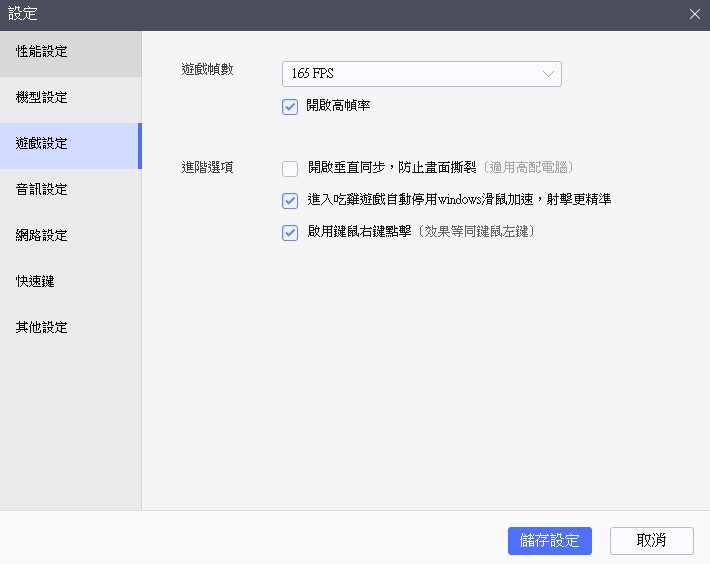
Task: Open the 165 FPS frame rate dropdown
Action: coord(410,74)
